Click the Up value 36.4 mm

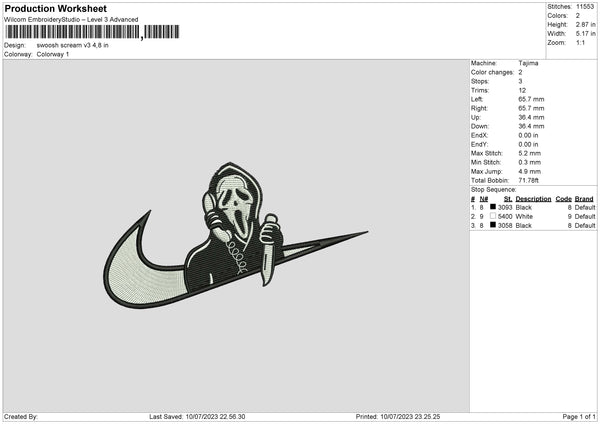coord(531,117)
